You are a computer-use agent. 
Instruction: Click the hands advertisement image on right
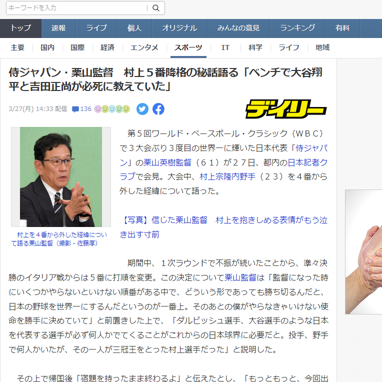364,252
